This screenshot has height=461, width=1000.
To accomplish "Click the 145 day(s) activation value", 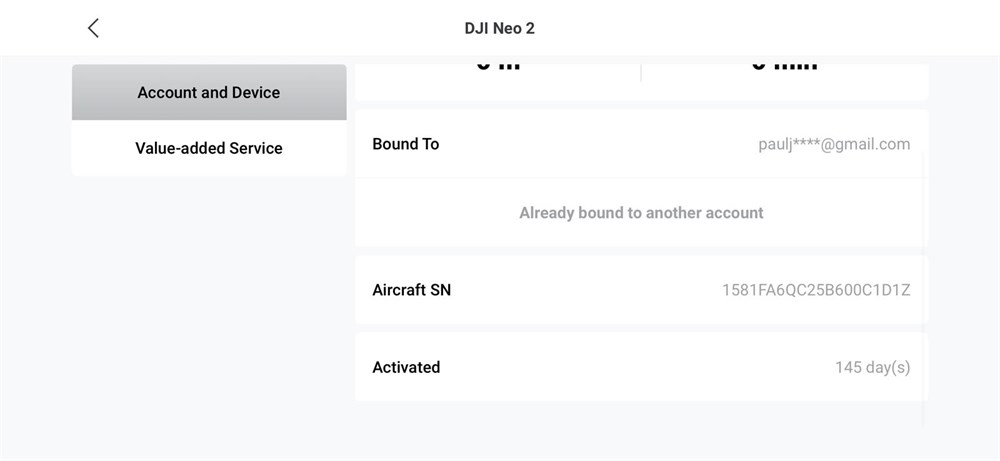I will (x=872, y=367).
